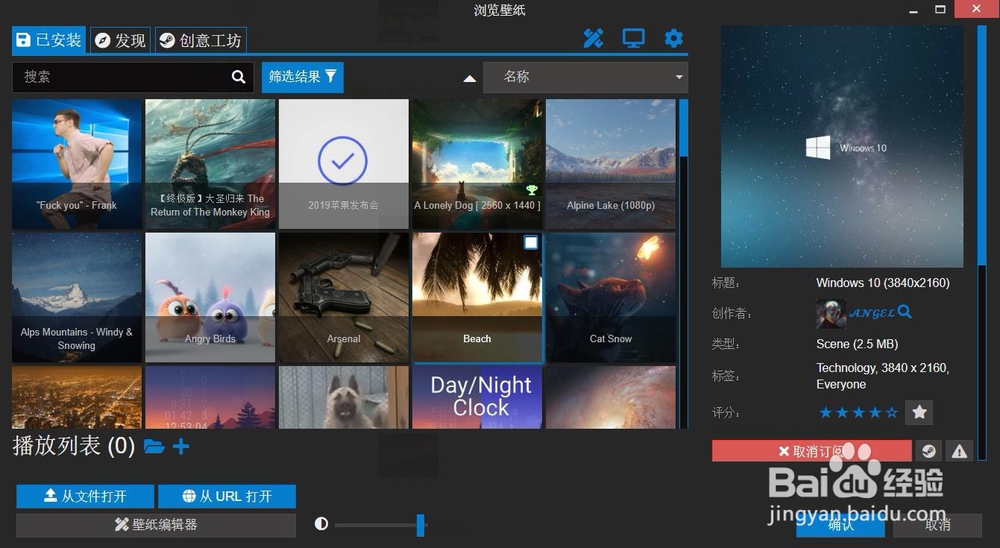Click the 播放列表 (0) heading
Viewport: 1000px width, 548px height.
coord(73,446)
